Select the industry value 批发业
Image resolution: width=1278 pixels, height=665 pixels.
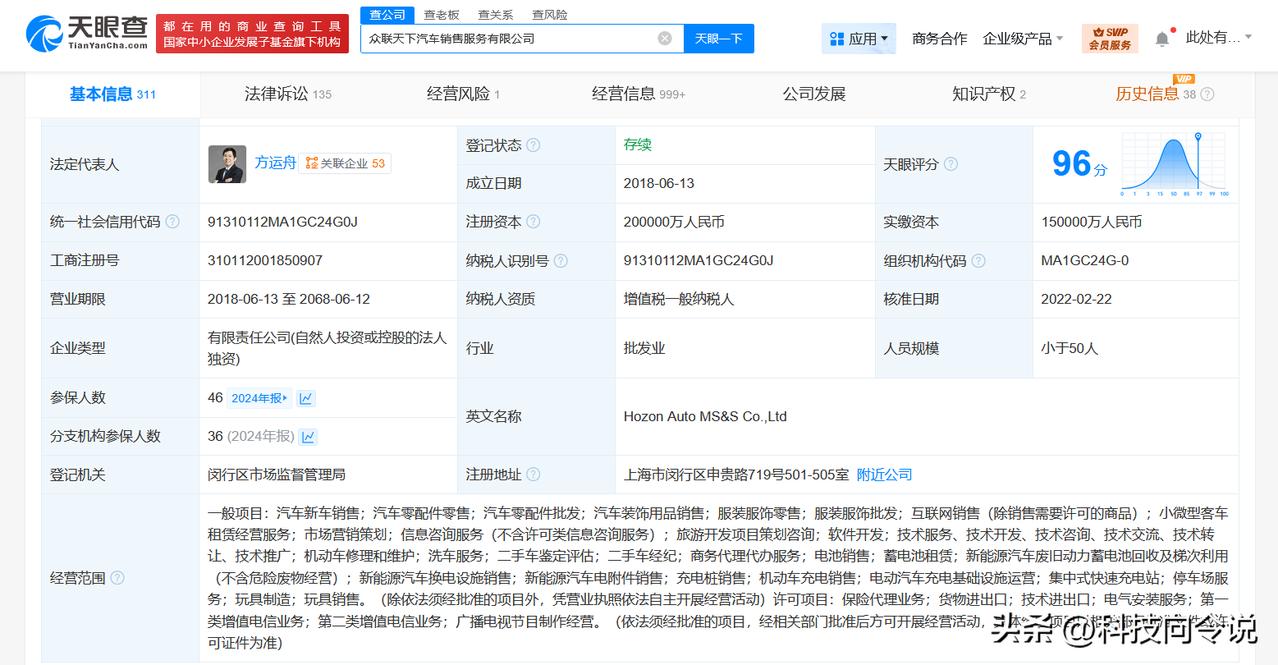pyautogui.click(x=644, y=348)
